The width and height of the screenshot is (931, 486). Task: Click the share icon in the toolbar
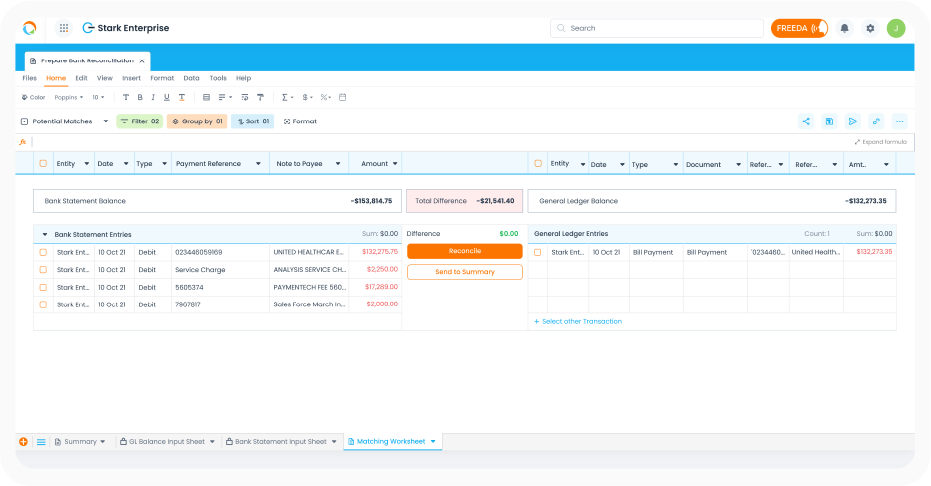point(806,121)
